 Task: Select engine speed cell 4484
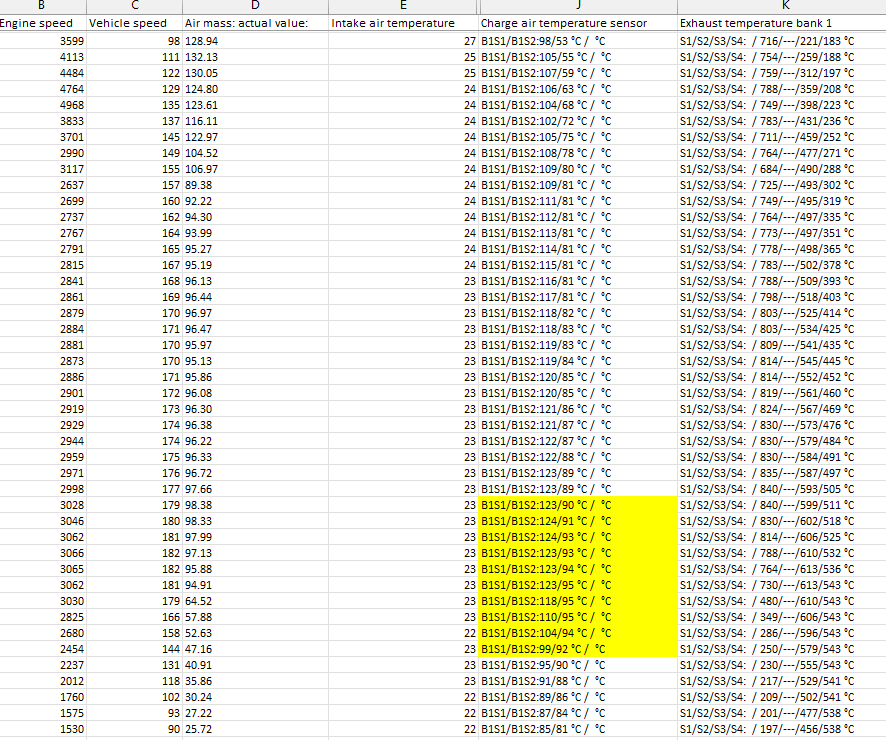(x=43, y=73)
